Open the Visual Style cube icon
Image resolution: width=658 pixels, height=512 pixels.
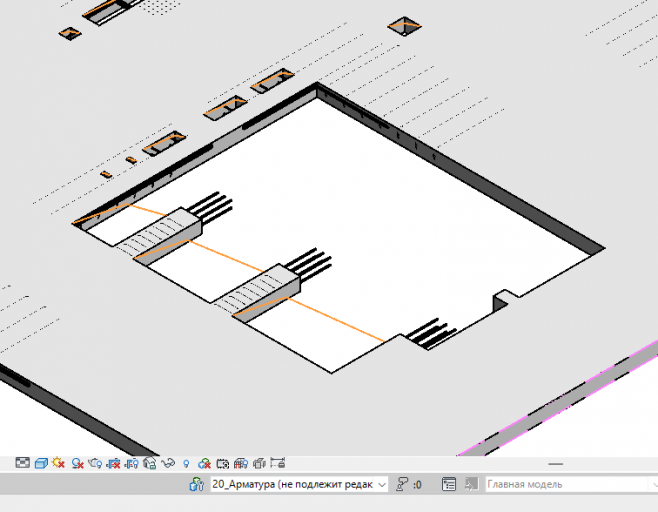(x=41, y=463)
